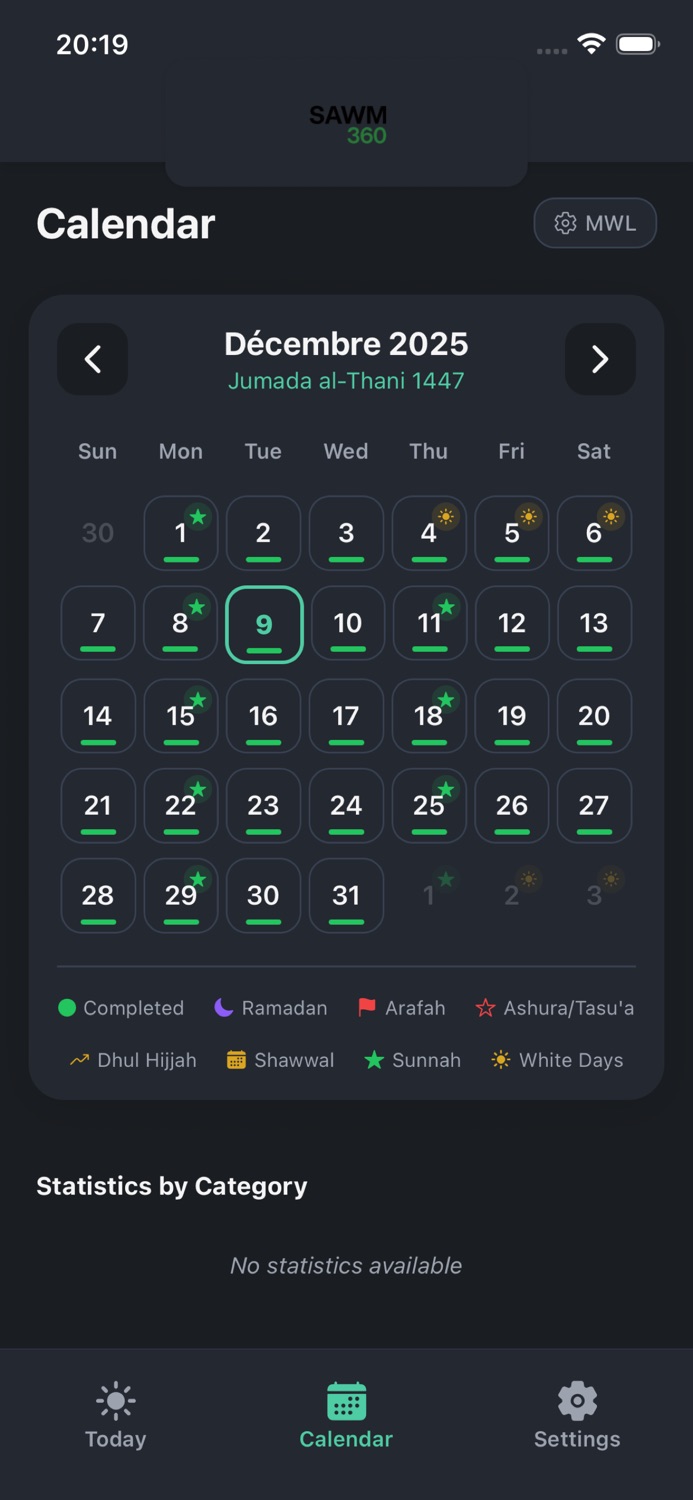
Task: Select December 5 White Day
Action: tap(512, 533)
